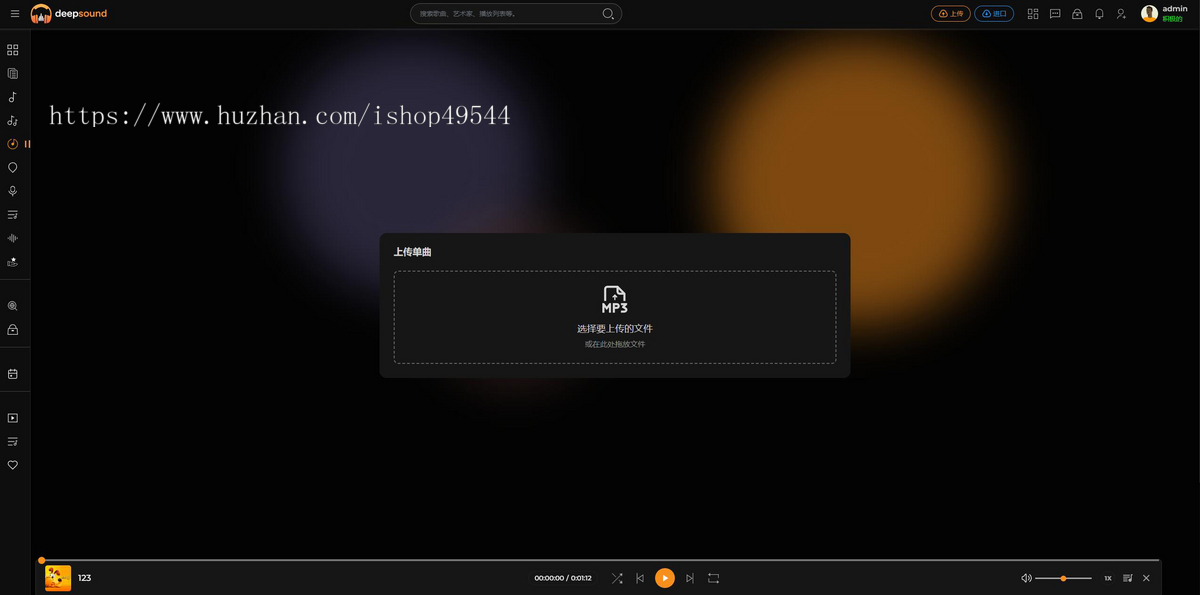Click the MP3 file upload icon
This screenshot has height=595, width=1200.
(615, 300)
